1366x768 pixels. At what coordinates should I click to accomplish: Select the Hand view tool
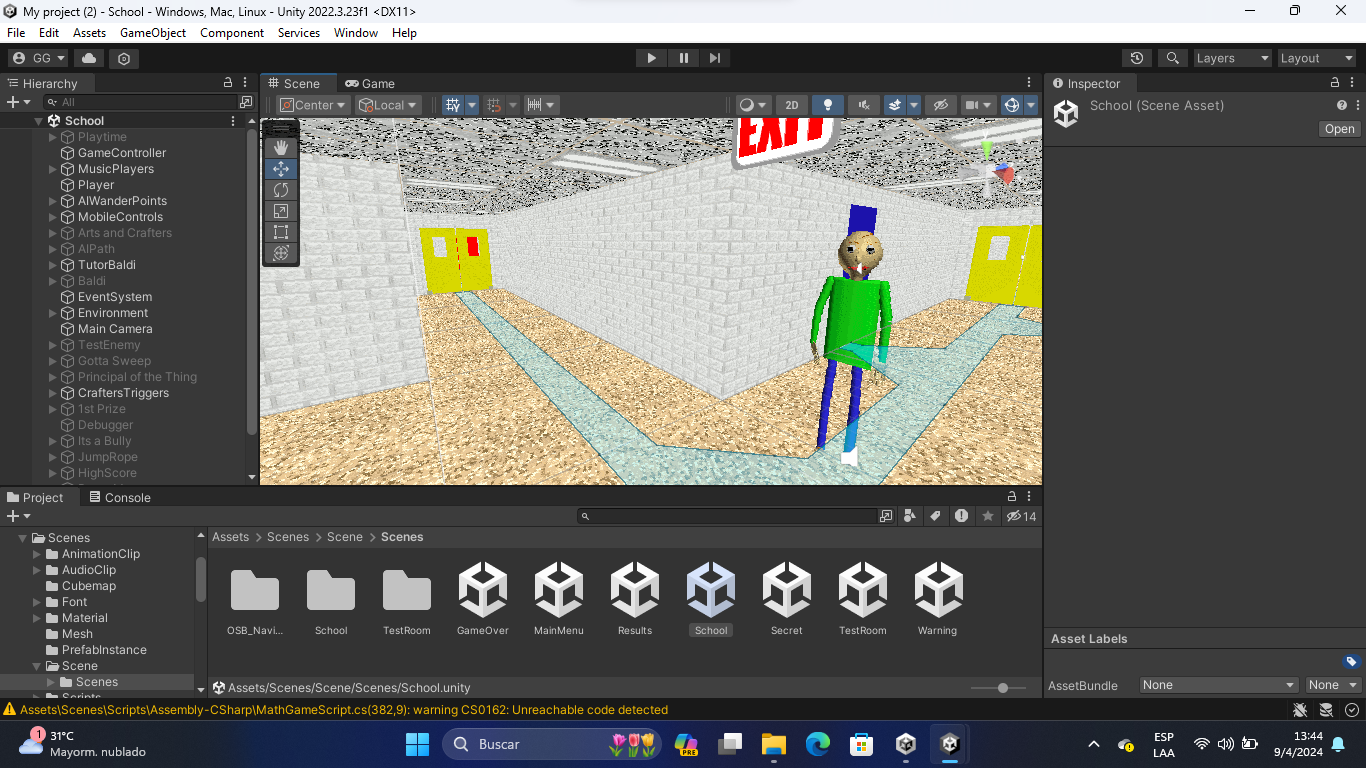click(281, 148)
